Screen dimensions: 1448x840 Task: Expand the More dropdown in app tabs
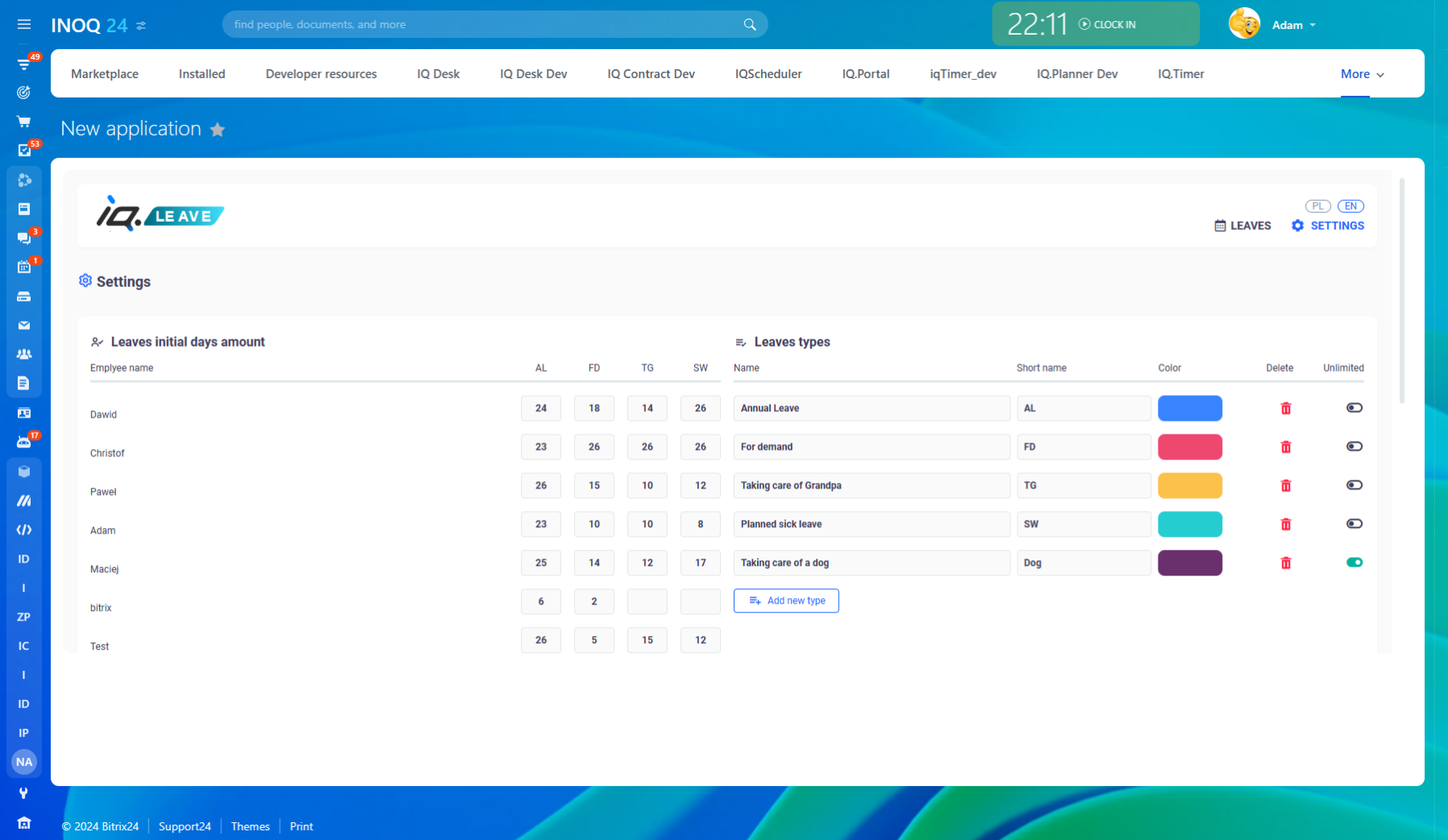1362,74
